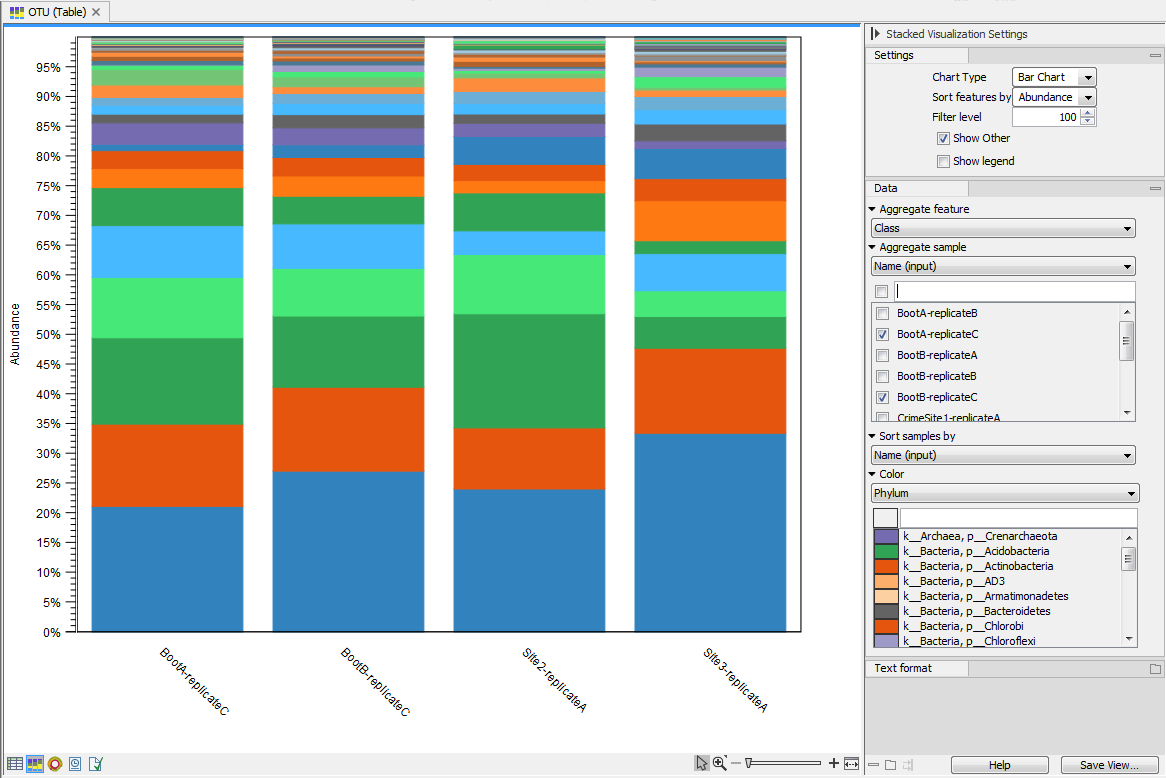This screenshot has width=1166, height=778.
Task: Uncheck the Show Other checkbox
Action: pos(943,138)
